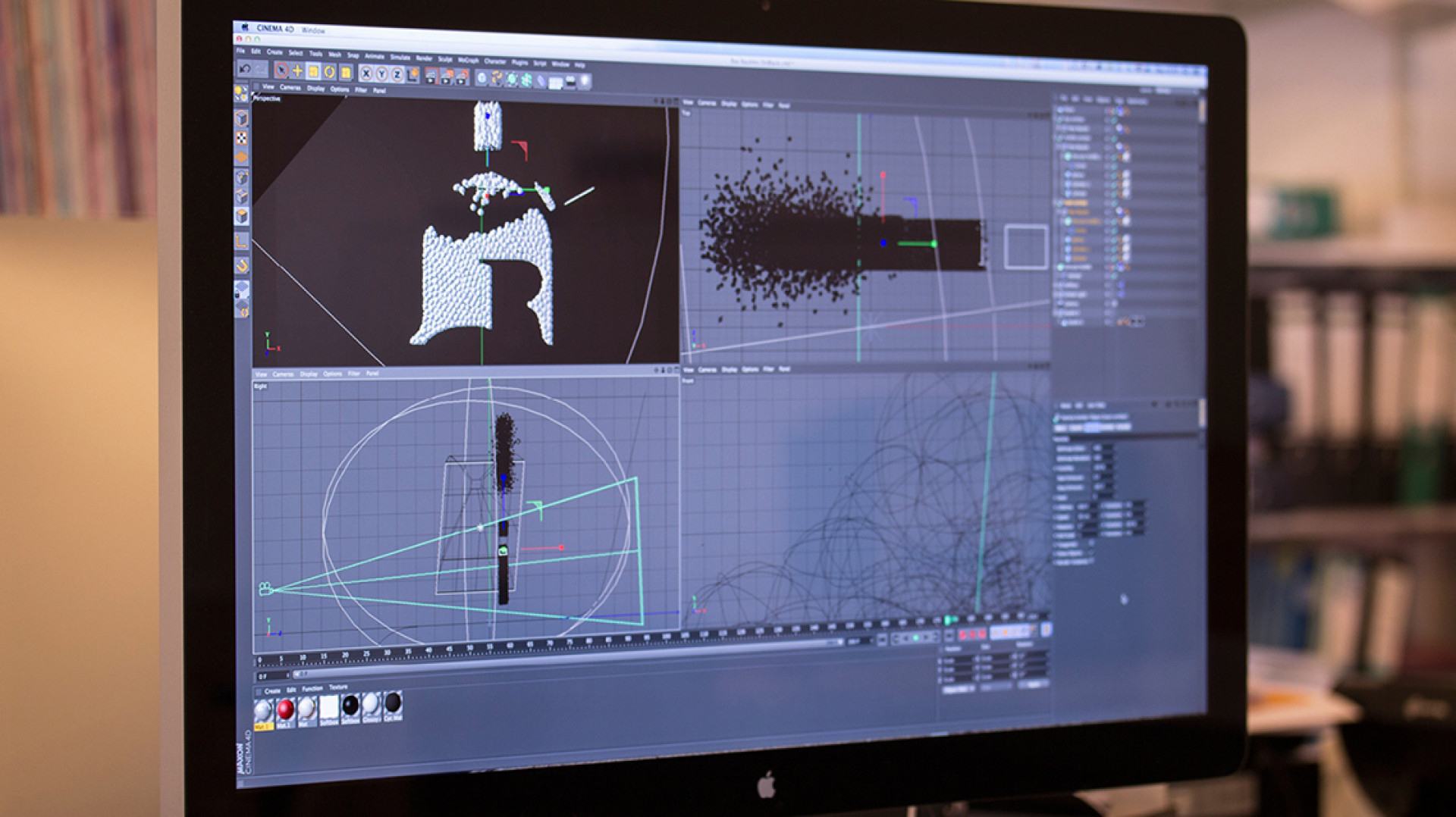Image resolution: width=1456 pixels, height=817 pixels.
Task: Choose the Rotate tool icon
Action: pyautogui.click(x=329, y=72)
